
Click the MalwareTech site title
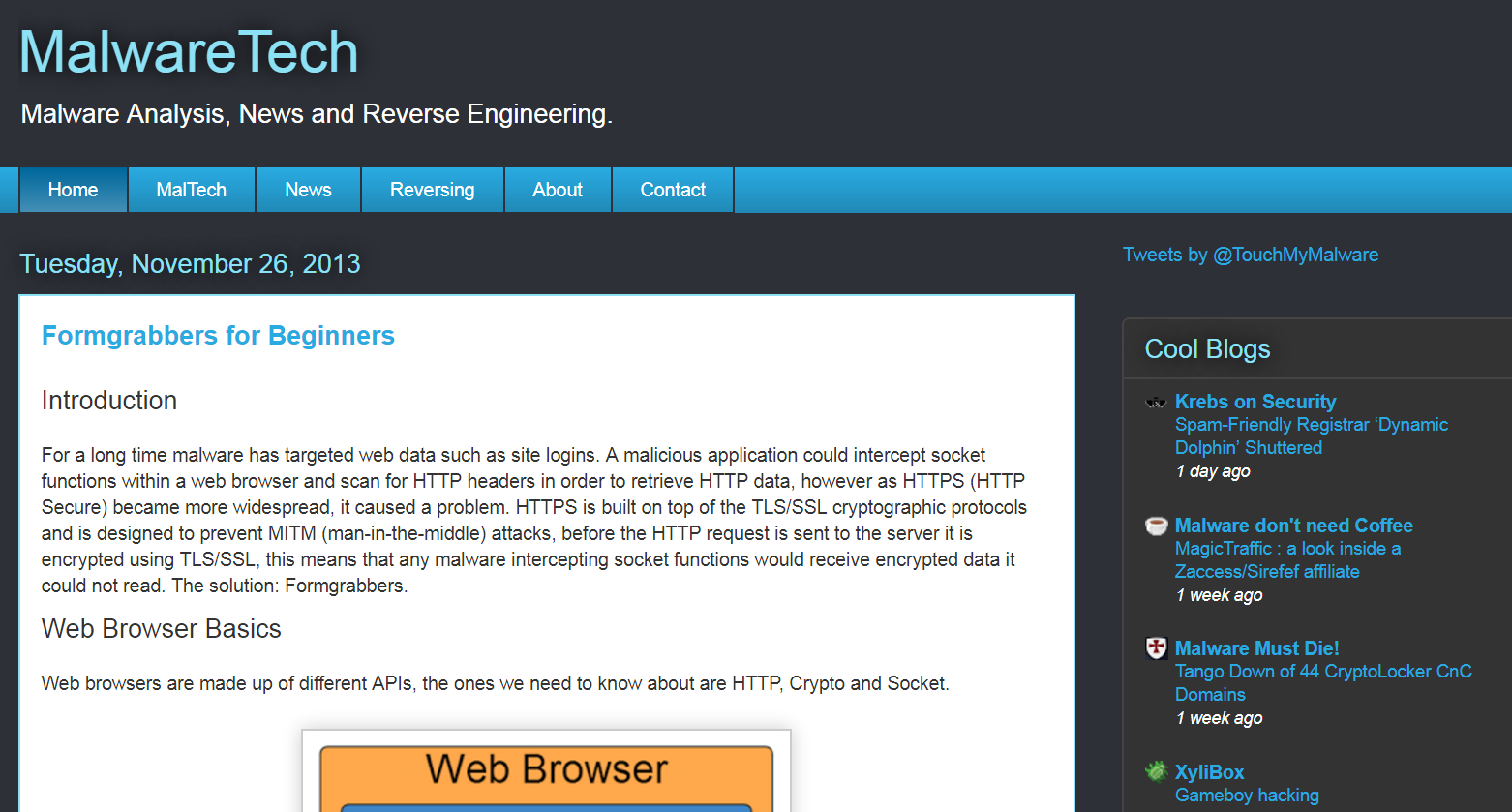[x=189, y=51]
